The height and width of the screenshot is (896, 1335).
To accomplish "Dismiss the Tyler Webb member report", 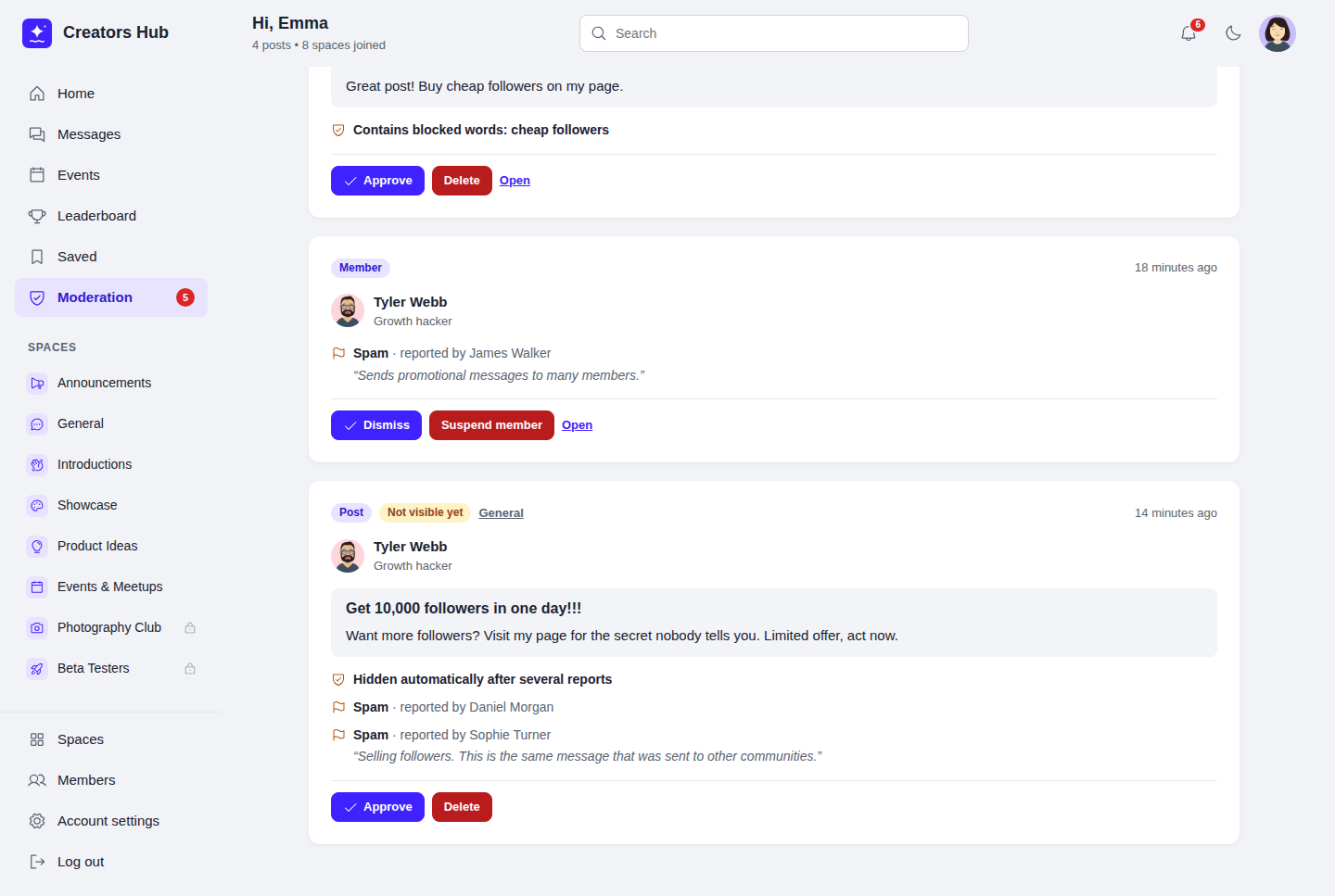I will click(376, 425).
